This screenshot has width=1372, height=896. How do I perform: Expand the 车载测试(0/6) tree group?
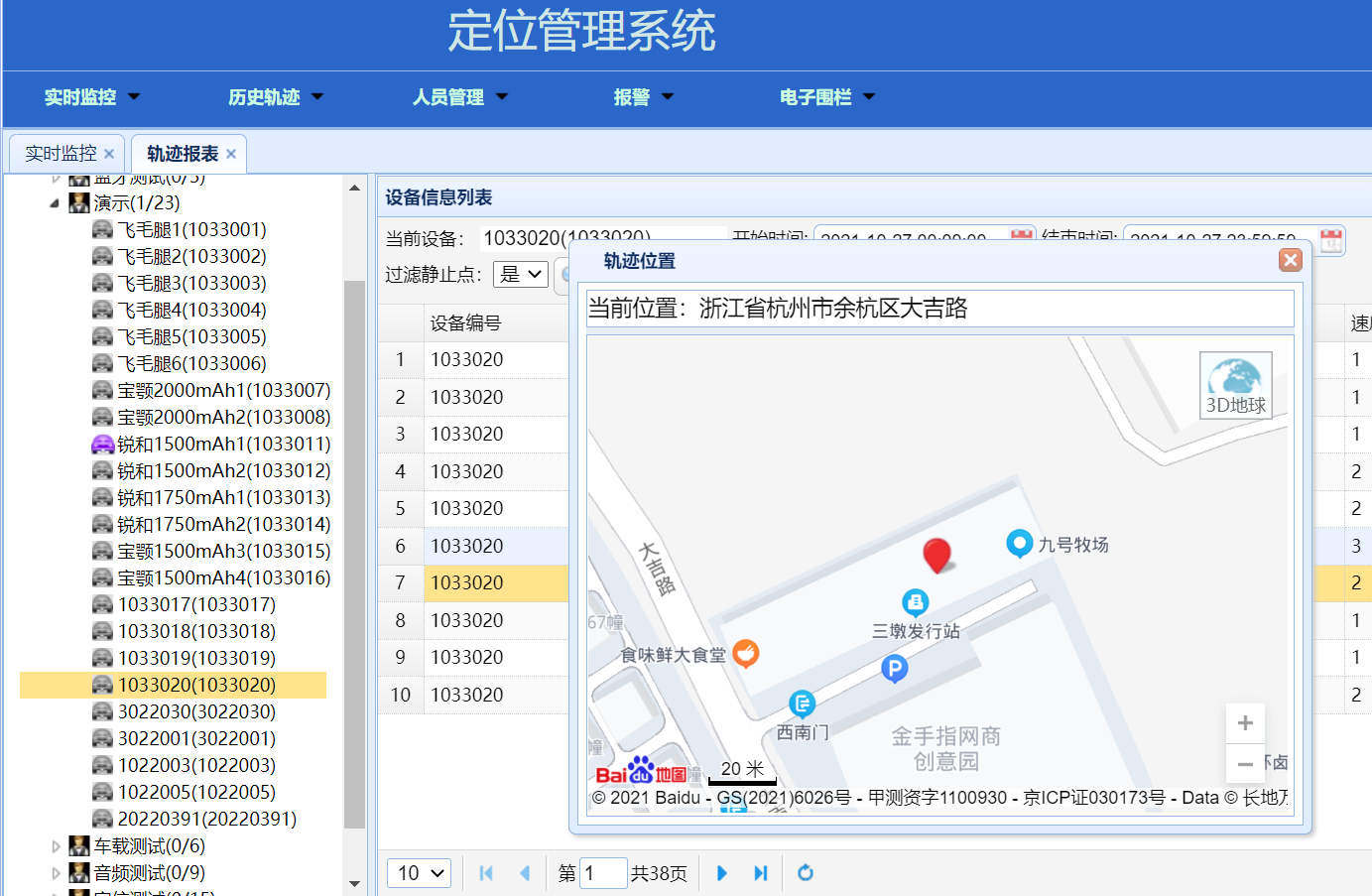coord(56,846)
